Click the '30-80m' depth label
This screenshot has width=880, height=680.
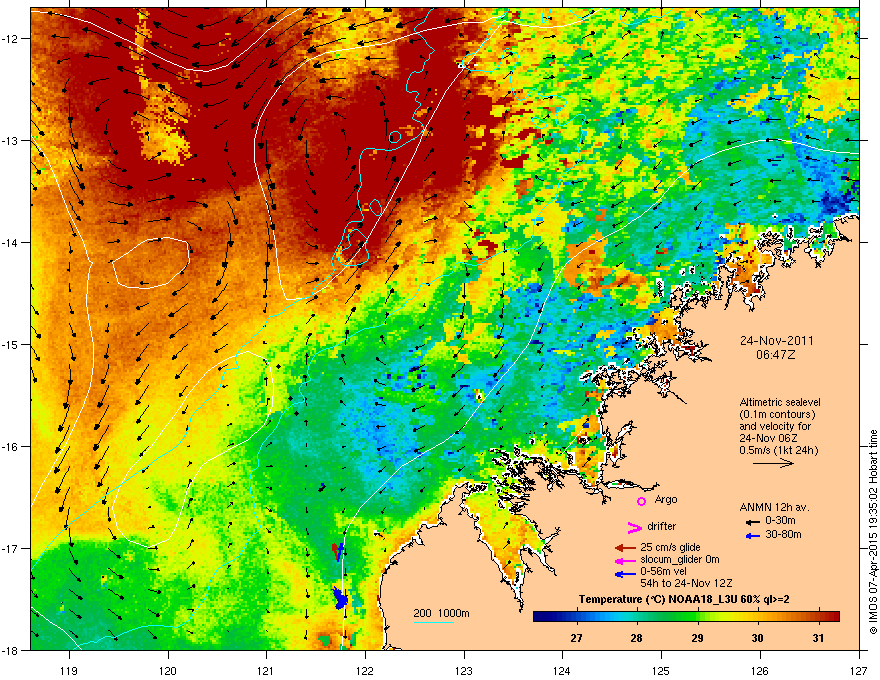[x=783, y=535]
